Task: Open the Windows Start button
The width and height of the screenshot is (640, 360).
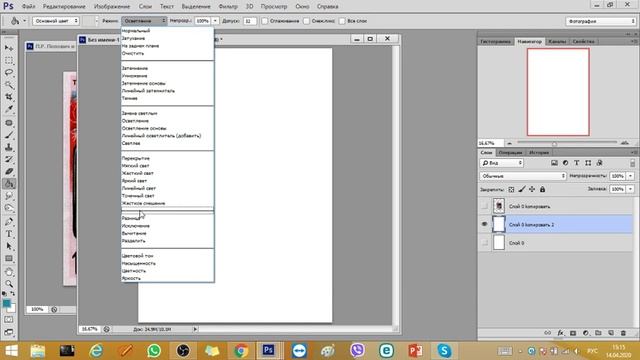Action: pyautogui.click(x=11, y=351)
